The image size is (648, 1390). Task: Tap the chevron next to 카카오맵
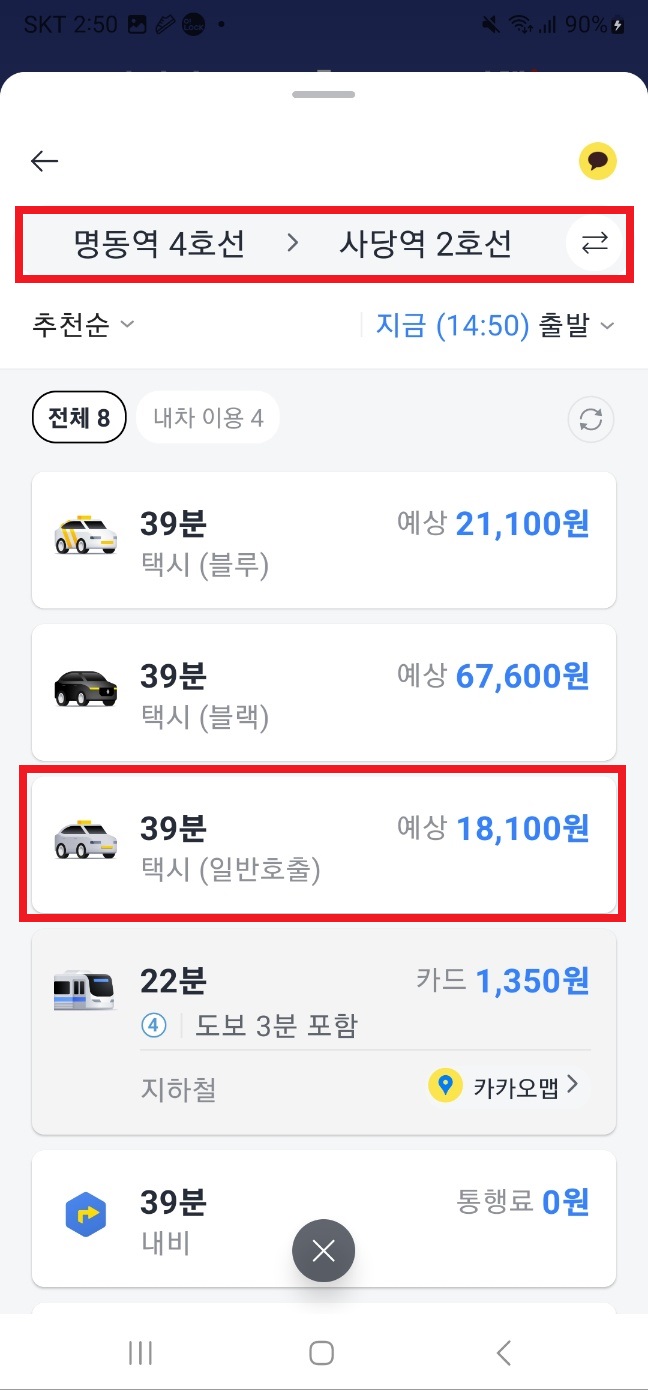(x=572, y=1085)
